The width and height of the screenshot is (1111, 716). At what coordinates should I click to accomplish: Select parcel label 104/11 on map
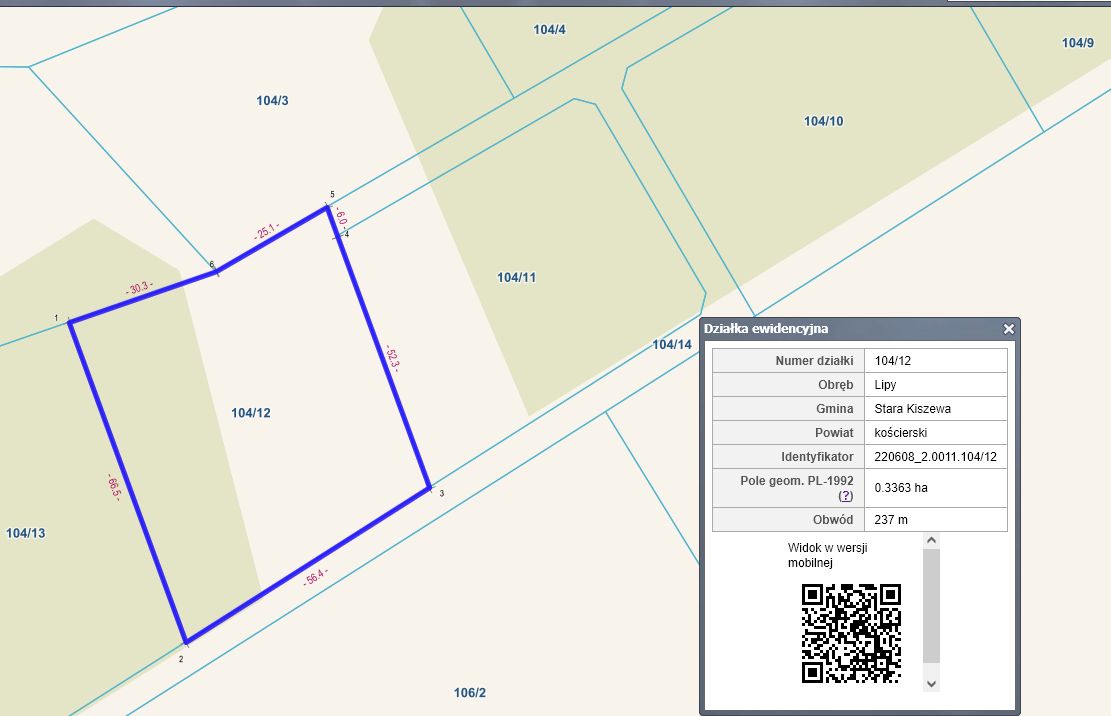click(517, 278)
